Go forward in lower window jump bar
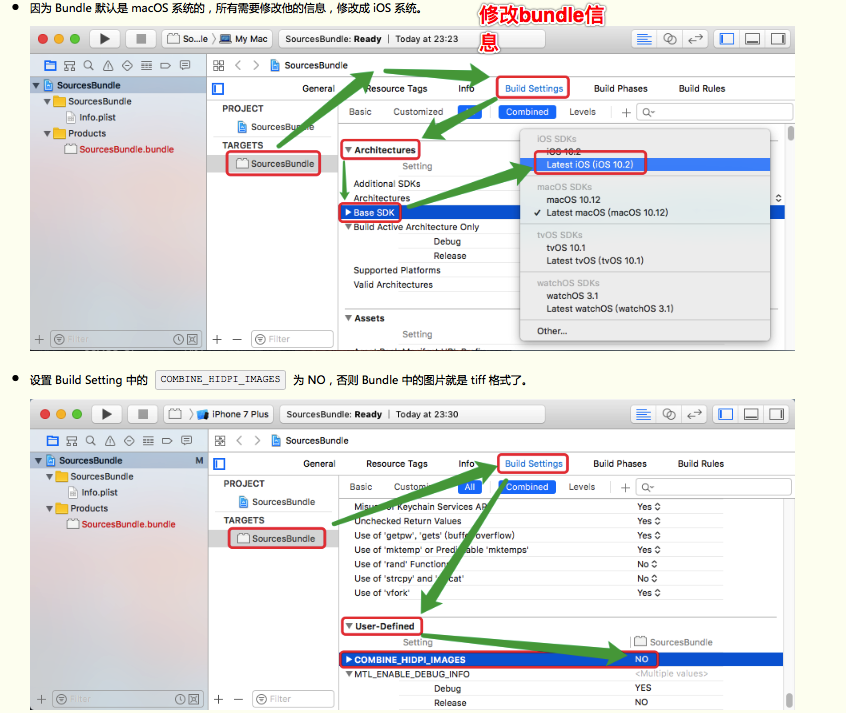Viewport: 846px width, 713px height. [257, 441]
